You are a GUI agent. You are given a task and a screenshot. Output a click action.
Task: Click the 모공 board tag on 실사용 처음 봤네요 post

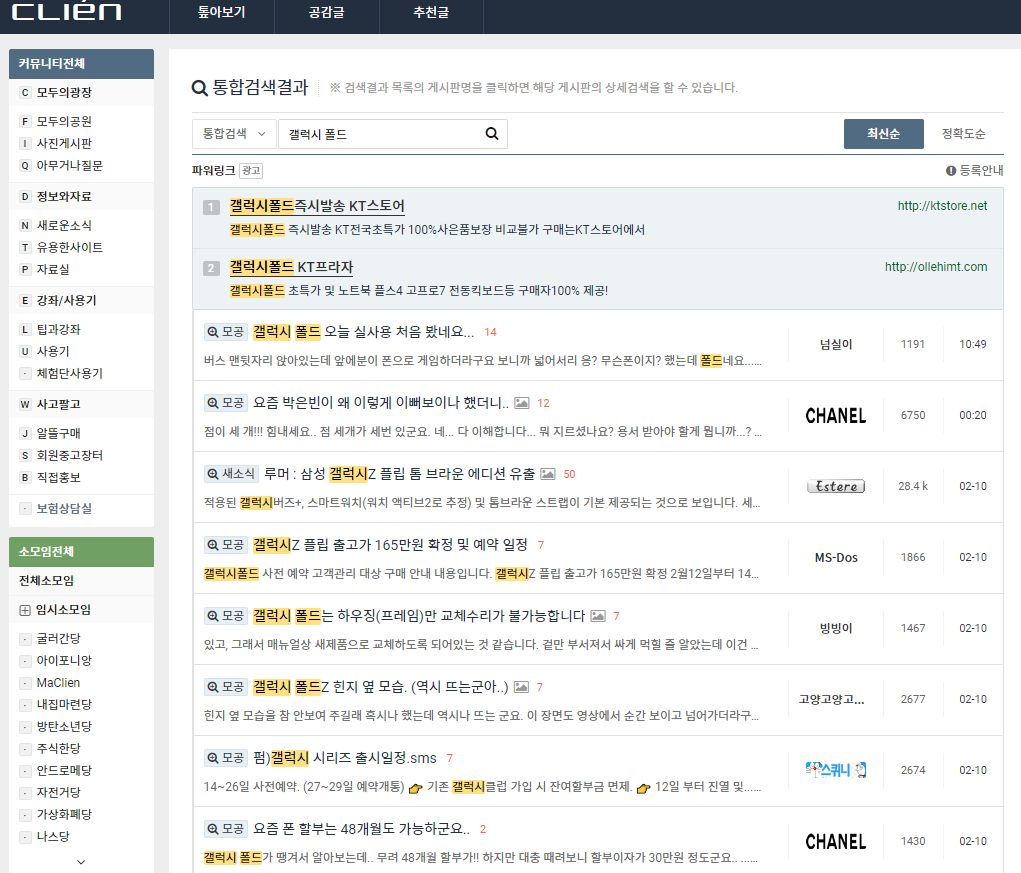(x=225, y=332)
